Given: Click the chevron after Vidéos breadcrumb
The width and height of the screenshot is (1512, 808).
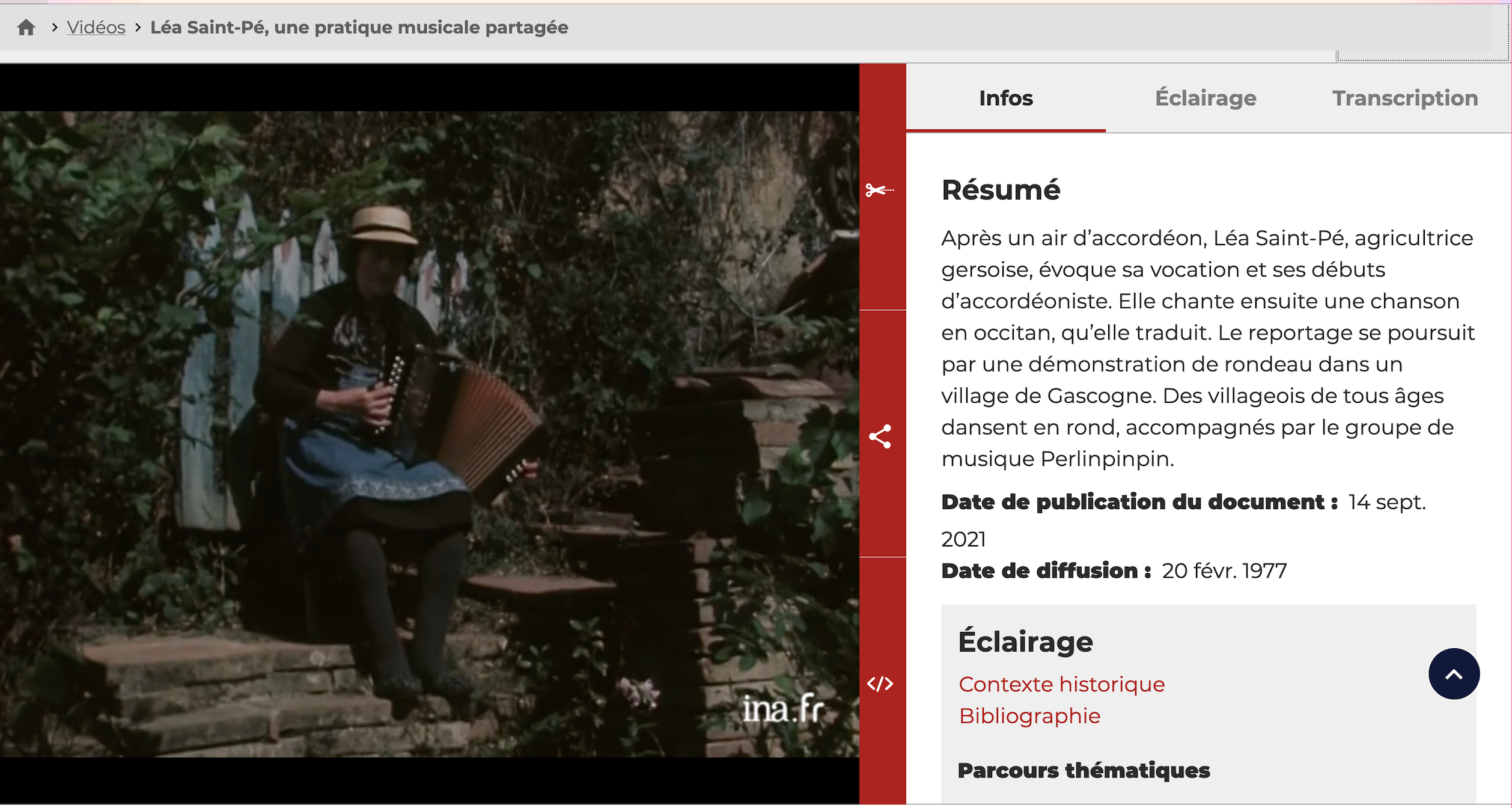Looking at the screenshot, I should (x=138, y=27).
